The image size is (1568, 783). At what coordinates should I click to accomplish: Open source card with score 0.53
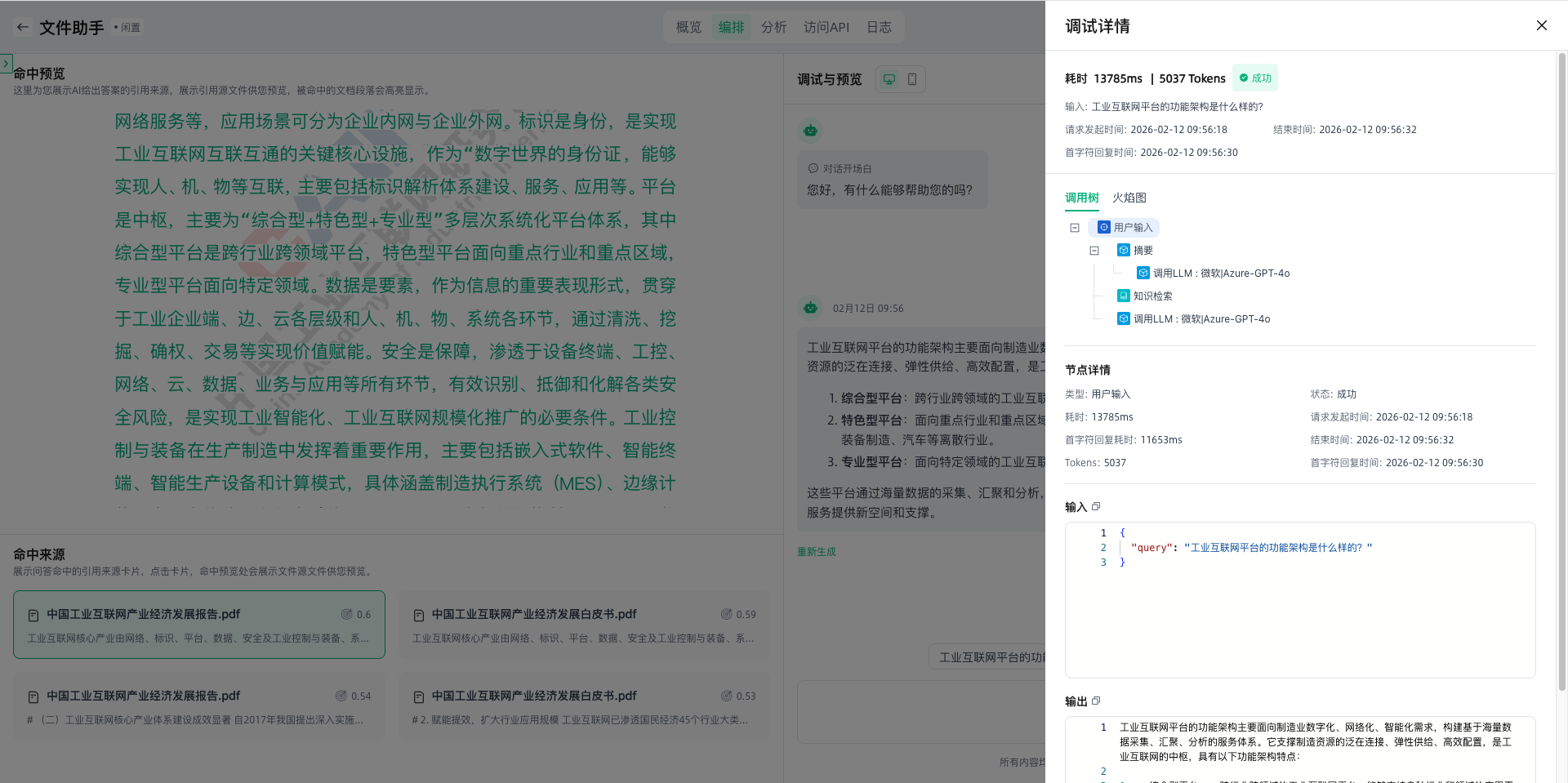(x=584, y=706)
